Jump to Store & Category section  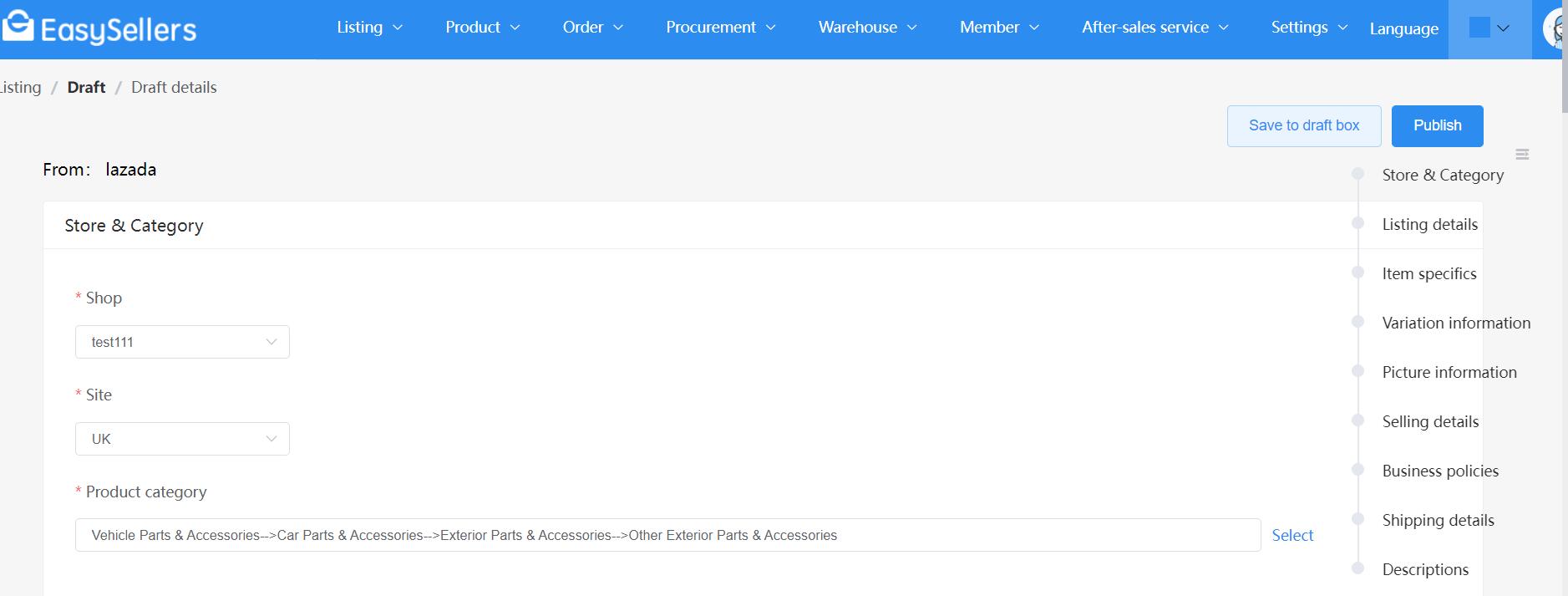(x=1443, y=175)
